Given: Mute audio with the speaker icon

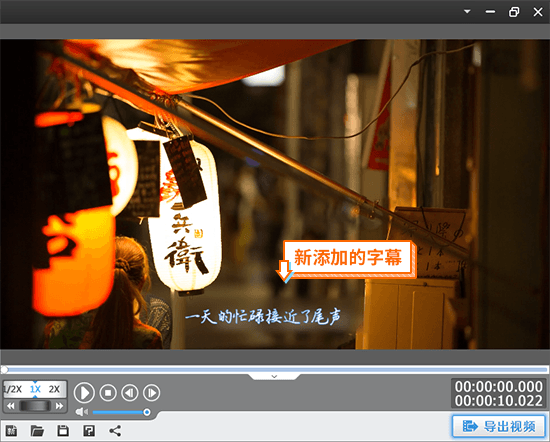Looking at the screenshot, I should (82, 412).
